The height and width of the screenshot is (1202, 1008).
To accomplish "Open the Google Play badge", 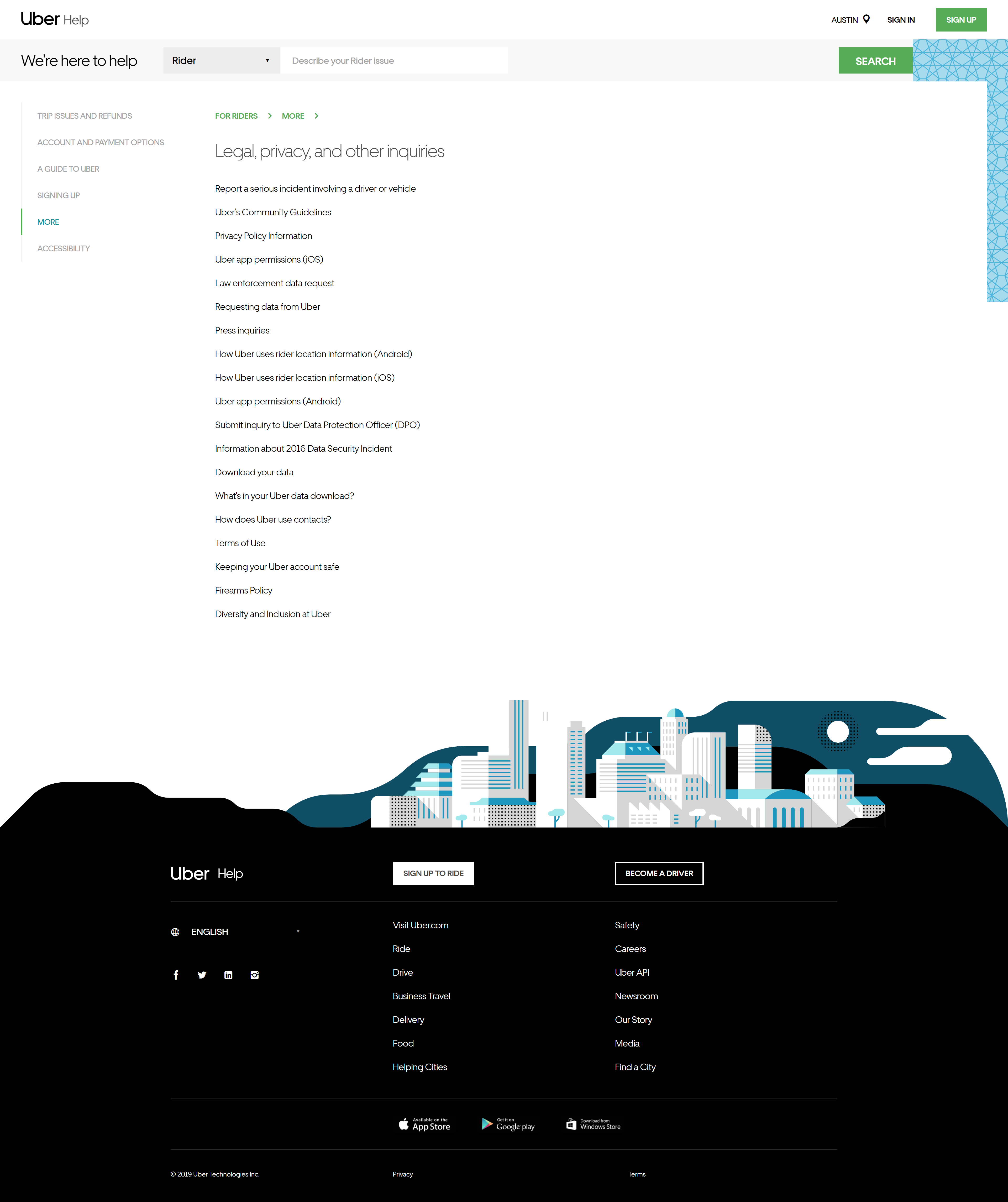I will [x=508, y=1124].
